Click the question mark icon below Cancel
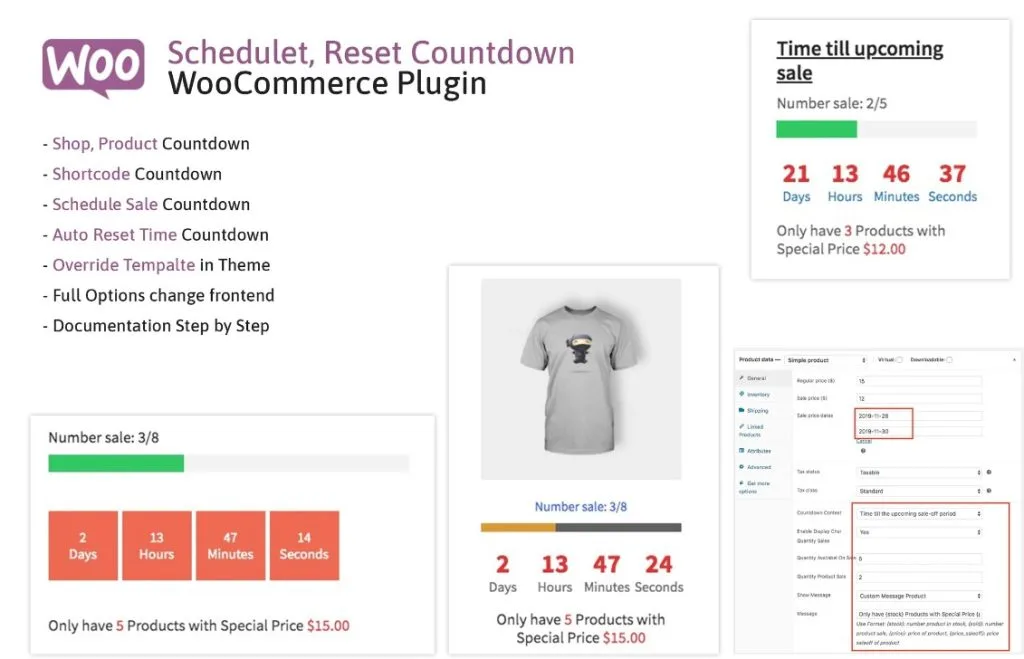Viewport: 1024px width, 659px height. (x=862, y=452)
